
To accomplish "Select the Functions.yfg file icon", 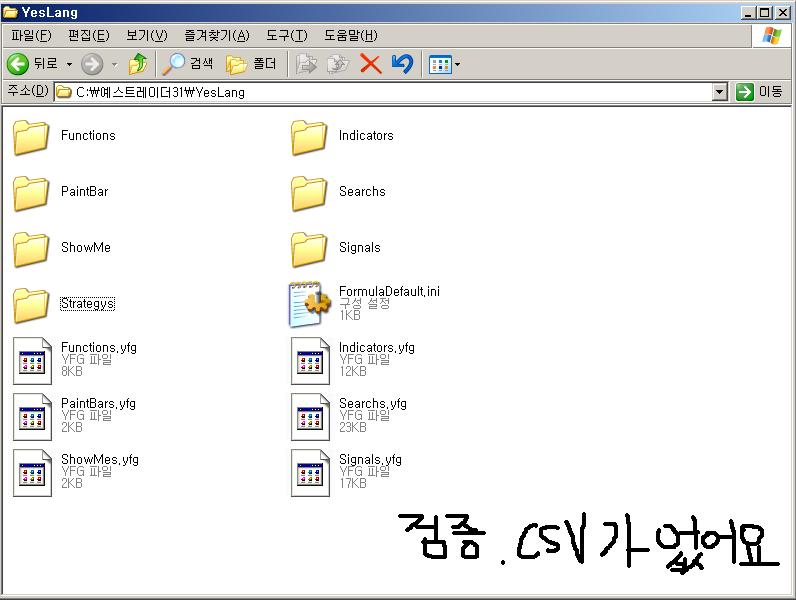I will [x=32, y=361].
